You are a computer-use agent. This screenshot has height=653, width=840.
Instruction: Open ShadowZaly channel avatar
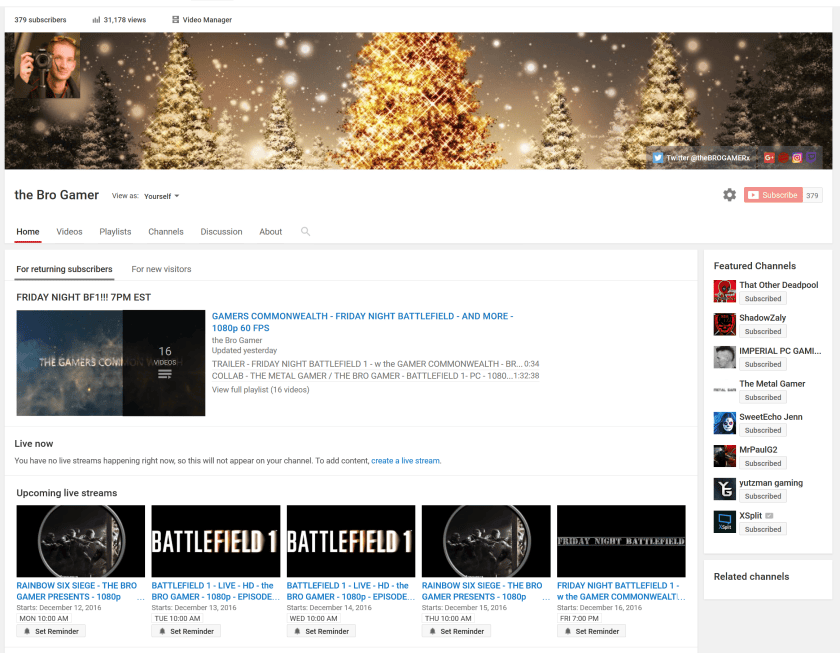(725, 324)
